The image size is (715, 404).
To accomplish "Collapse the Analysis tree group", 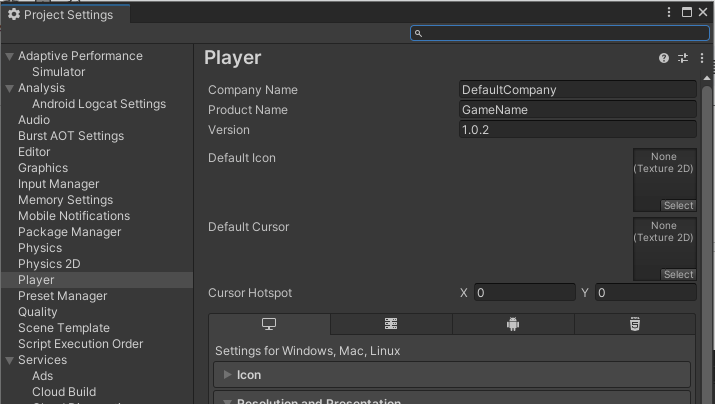I will tap(9, 88).
